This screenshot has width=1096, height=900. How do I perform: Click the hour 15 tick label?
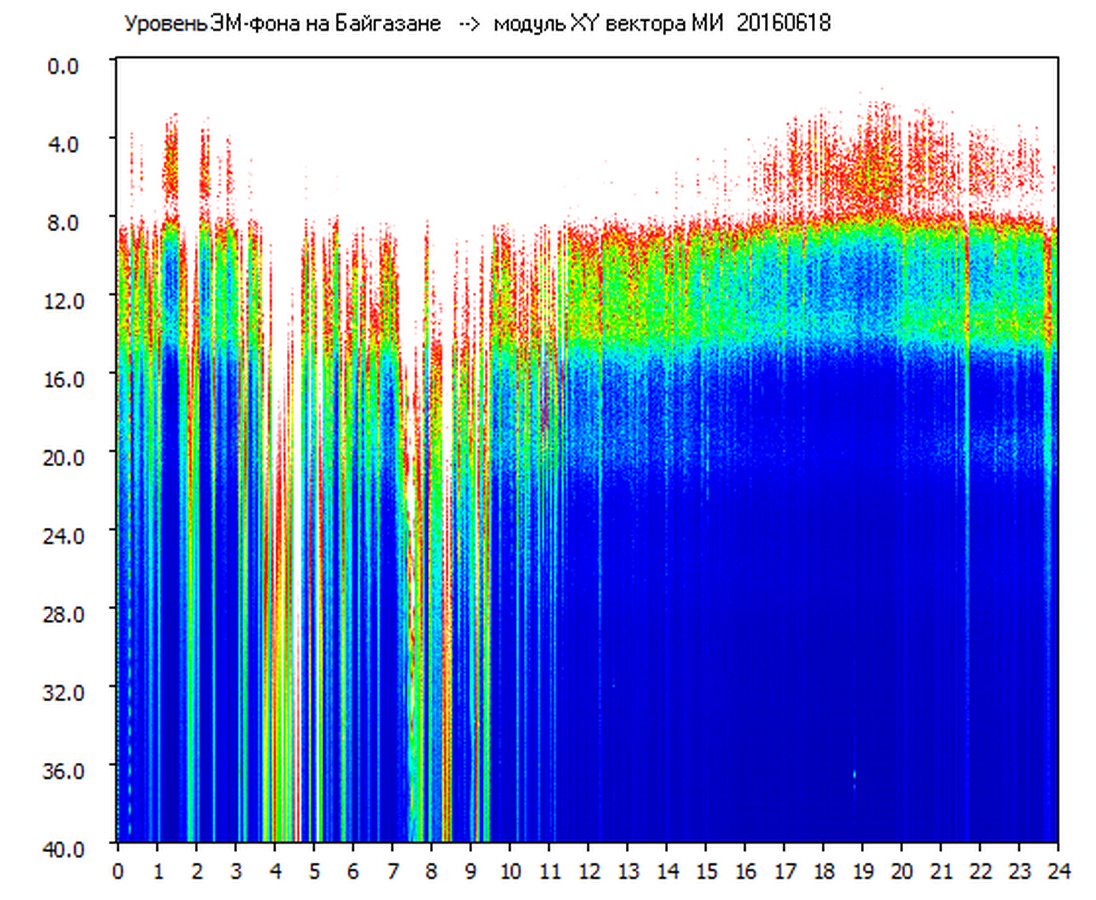pyautogui.click(x=706, y=871)
